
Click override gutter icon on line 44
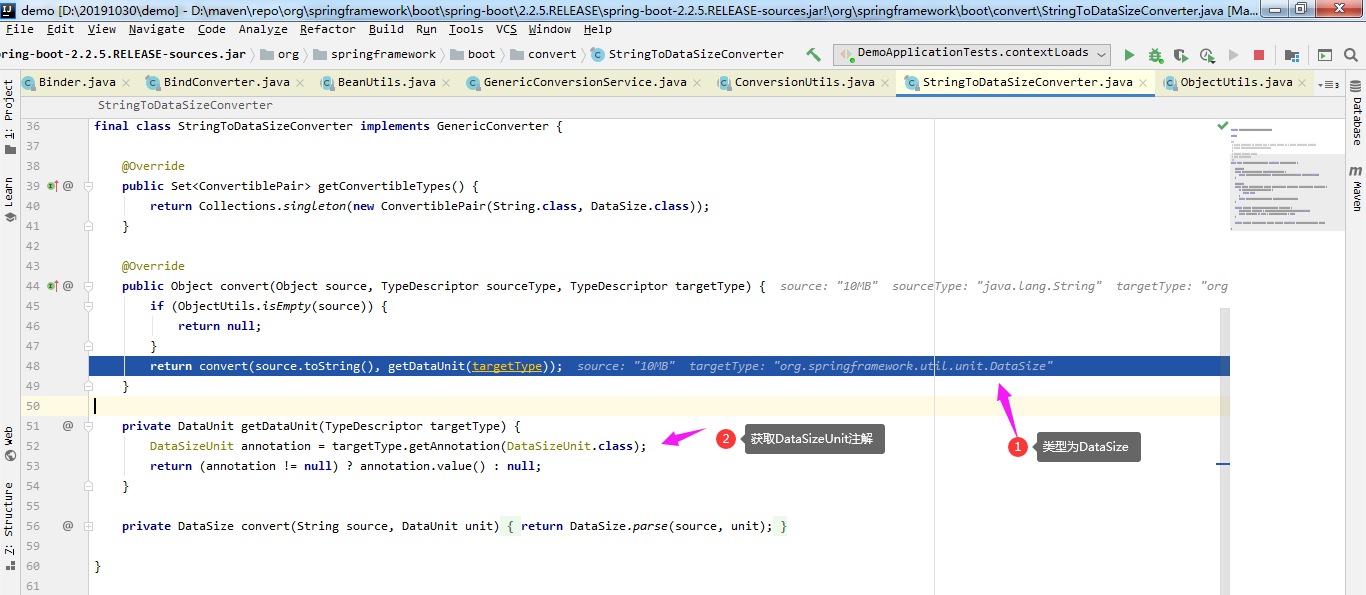(x=52, y=286)
